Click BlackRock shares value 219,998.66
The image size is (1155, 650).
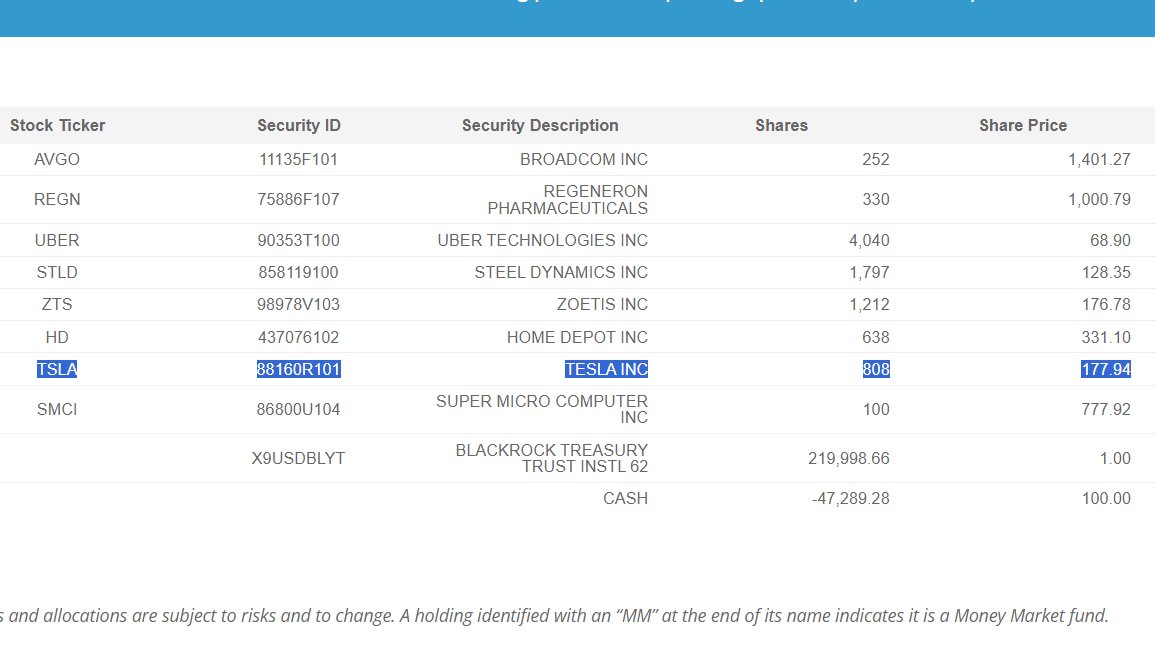pyautogui.click(x=849, y=458)
